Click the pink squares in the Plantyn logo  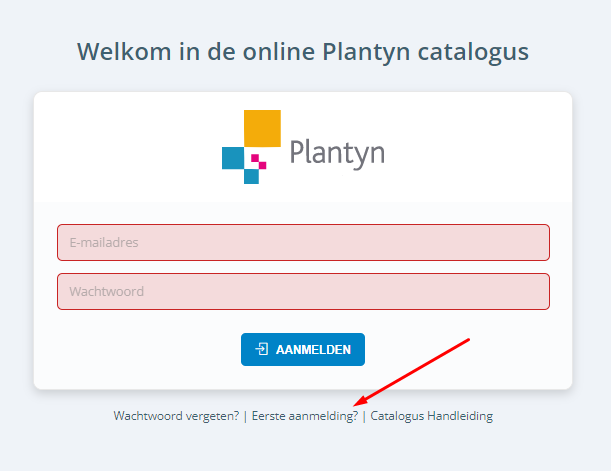tap(259, 161)
